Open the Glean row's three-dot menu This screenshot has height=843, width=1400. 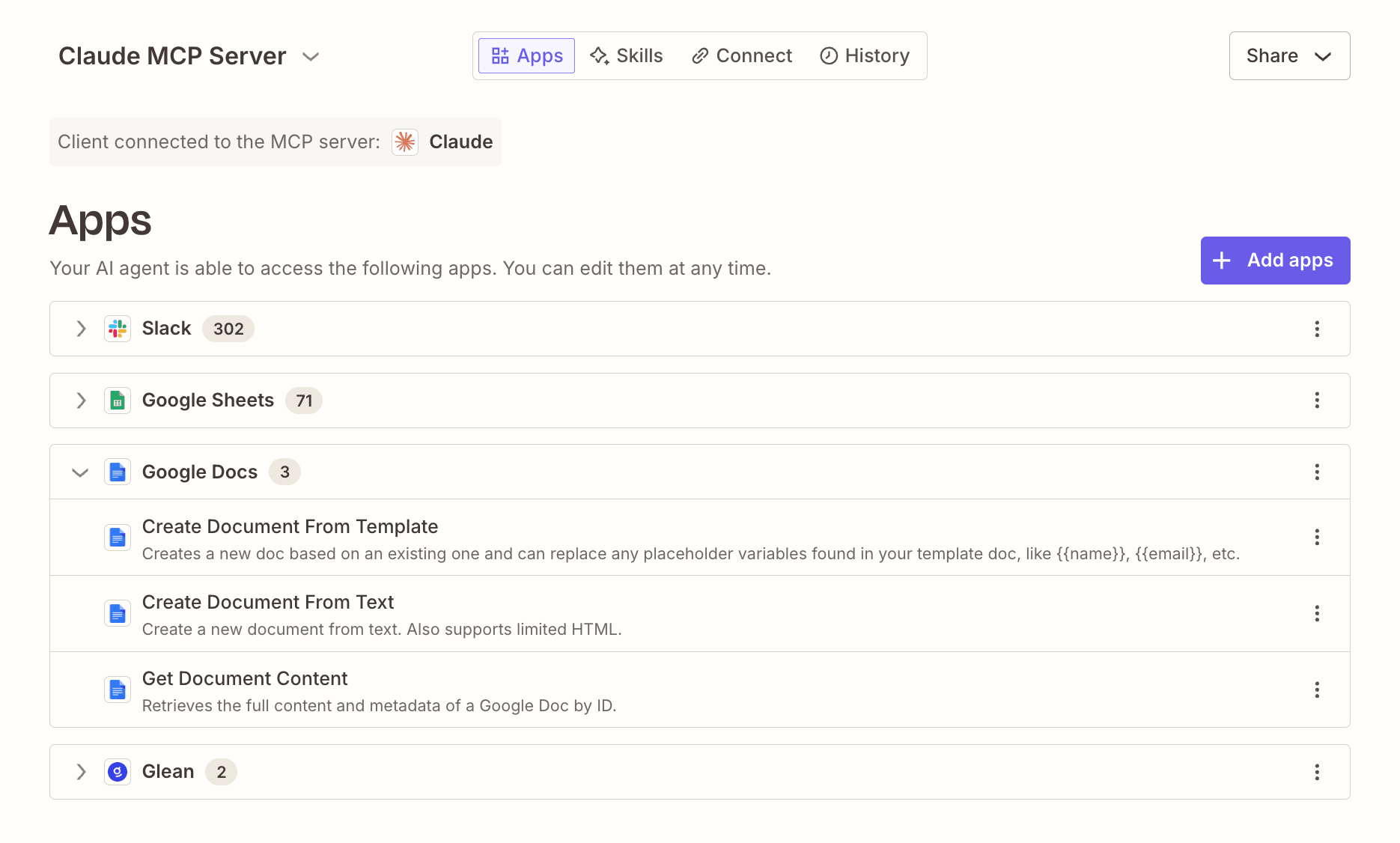tap(1317, 772)
